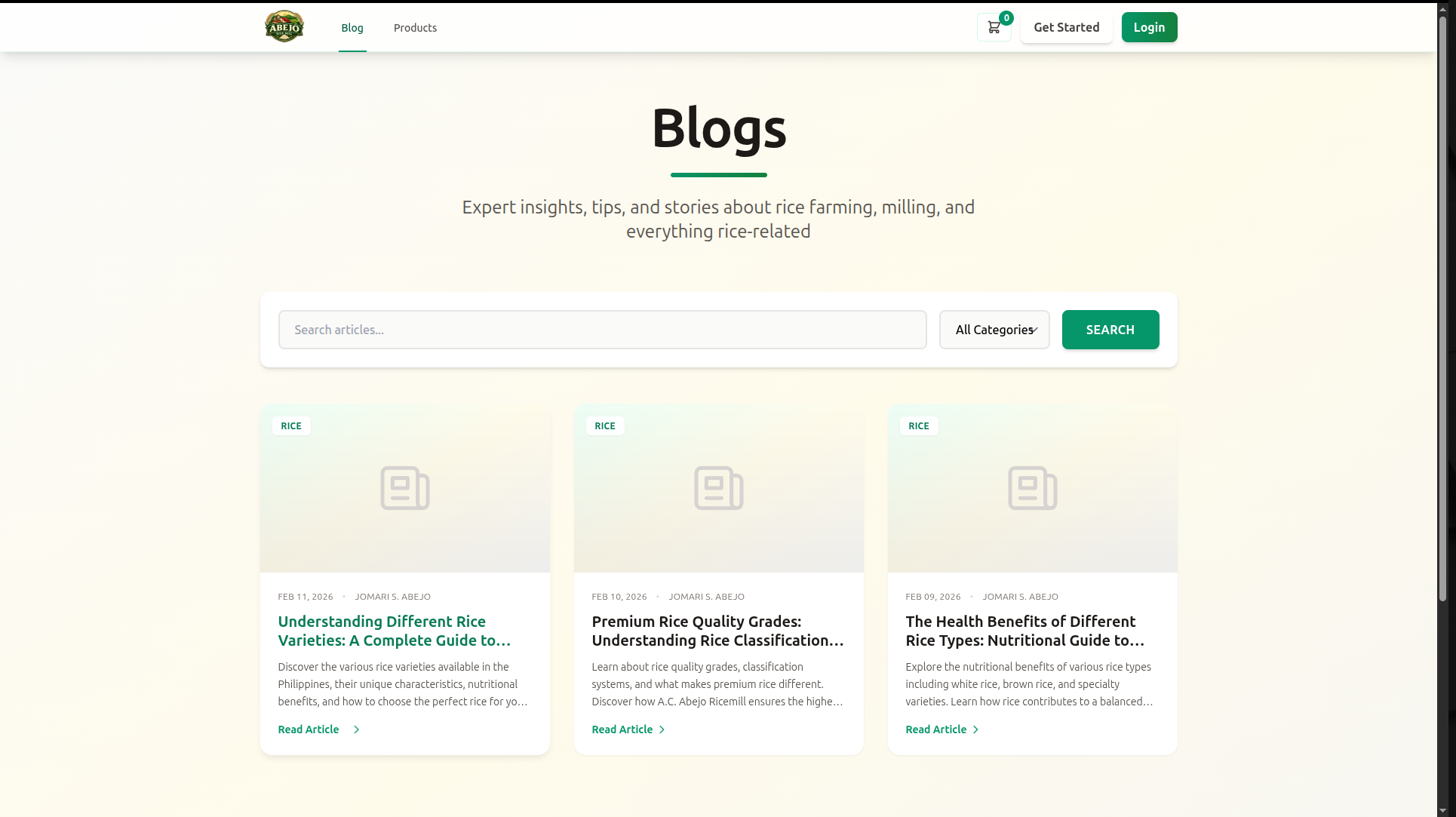
Task: Open the shopping cart icon
Action: pos(994,27)
